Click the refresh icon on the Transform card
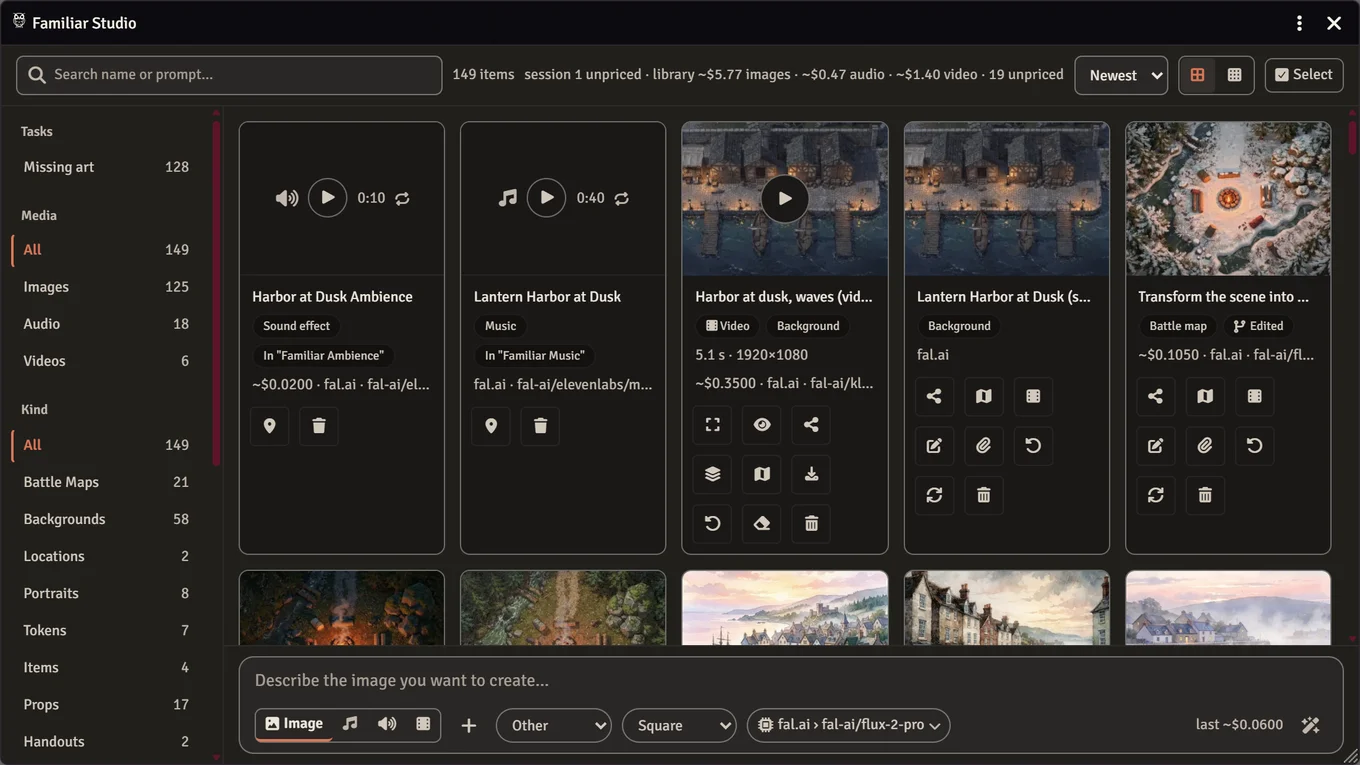 pos(1156,495)
